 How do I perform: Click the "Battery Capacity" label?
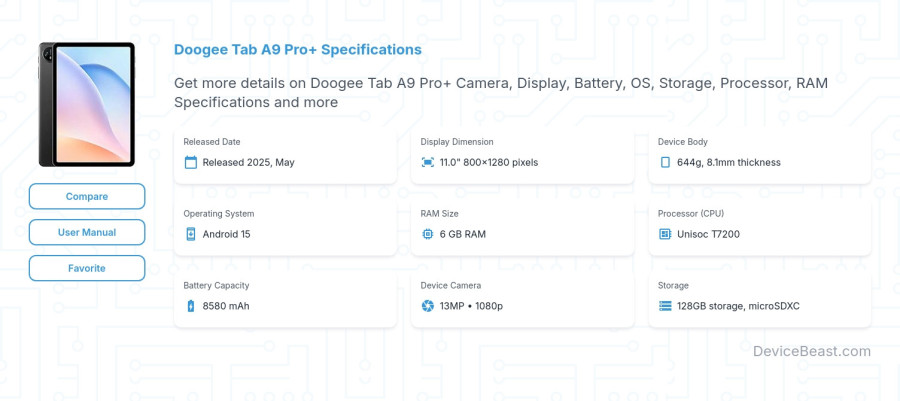216,285
